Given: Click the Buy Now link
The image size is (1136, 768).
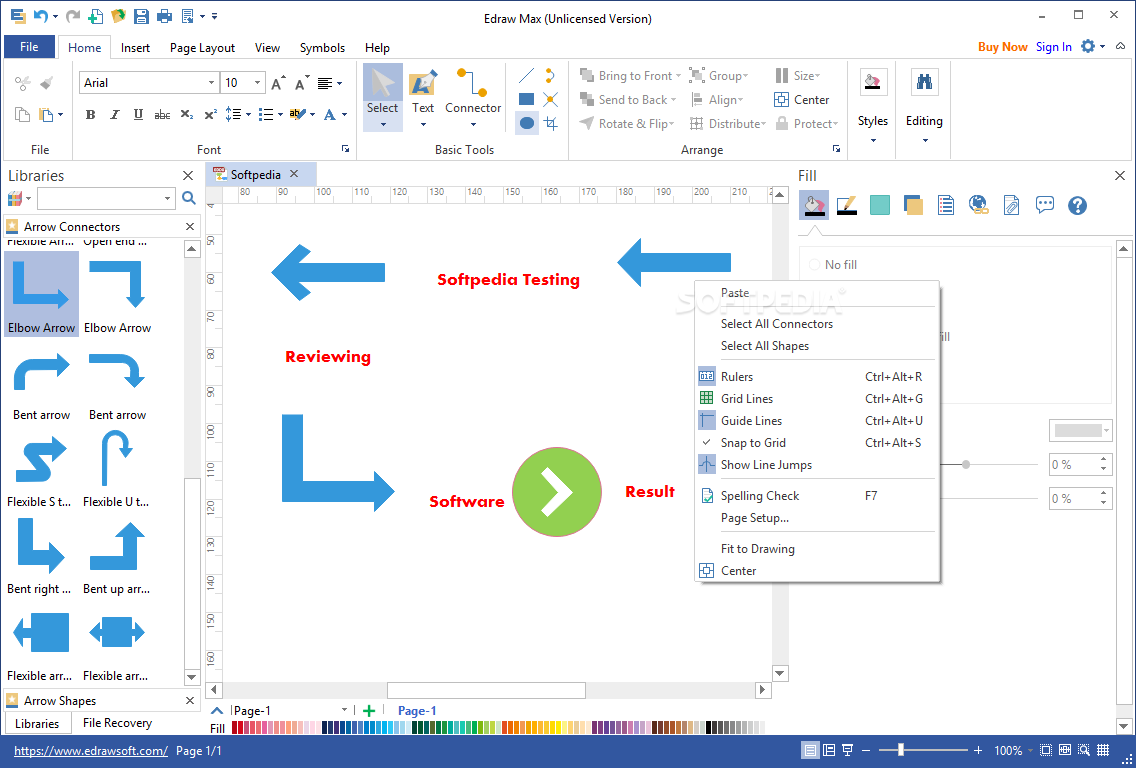Looking at the screenshot, I should tap(1003, 46).
